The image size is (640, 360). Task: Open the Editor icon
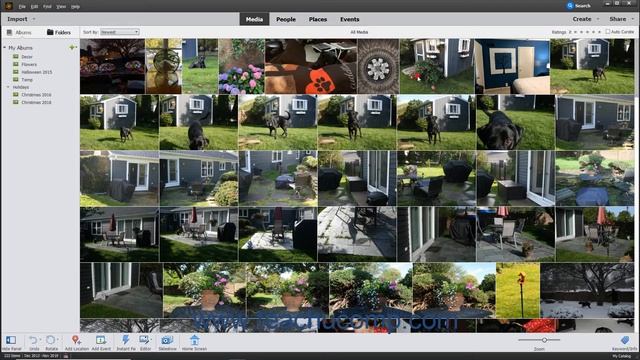[144, 340]
